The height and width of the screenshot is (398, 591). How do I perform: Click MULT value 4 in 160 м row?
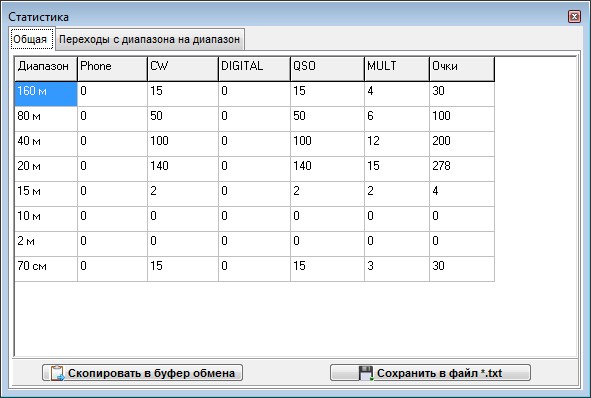point(397,94)
